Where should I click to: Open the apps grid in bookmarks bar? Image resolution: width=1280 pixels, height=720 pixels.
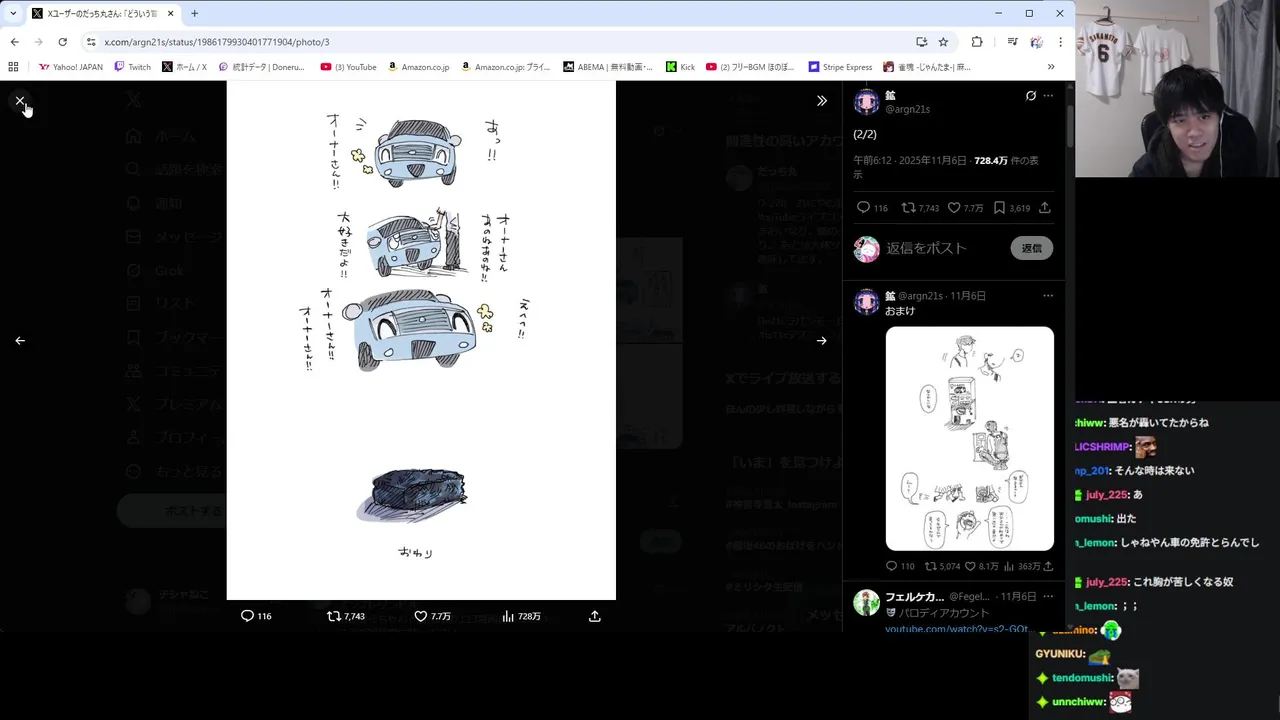(13, 67)
